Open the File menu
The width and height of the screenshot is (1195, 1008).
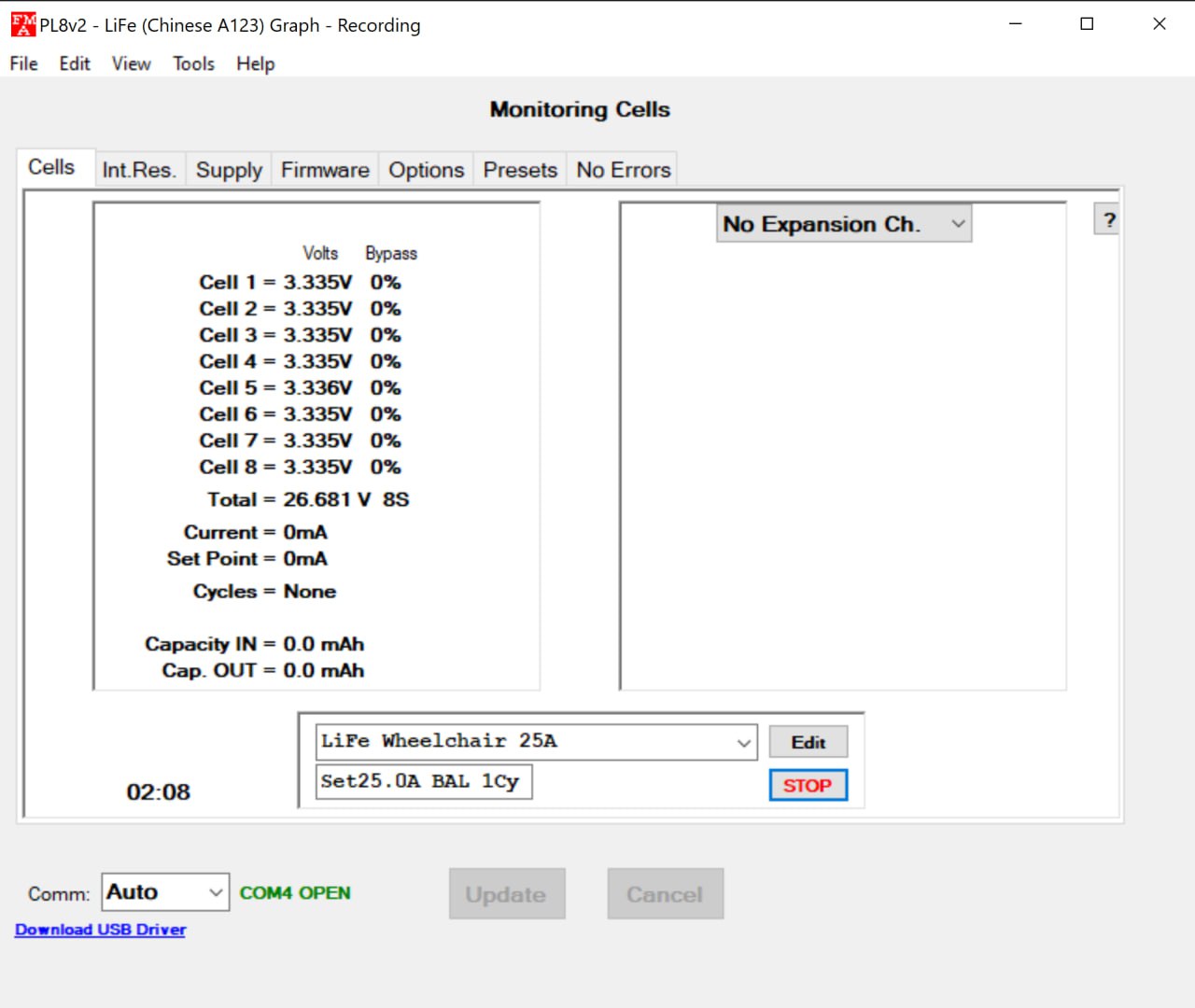pos(24,63)
